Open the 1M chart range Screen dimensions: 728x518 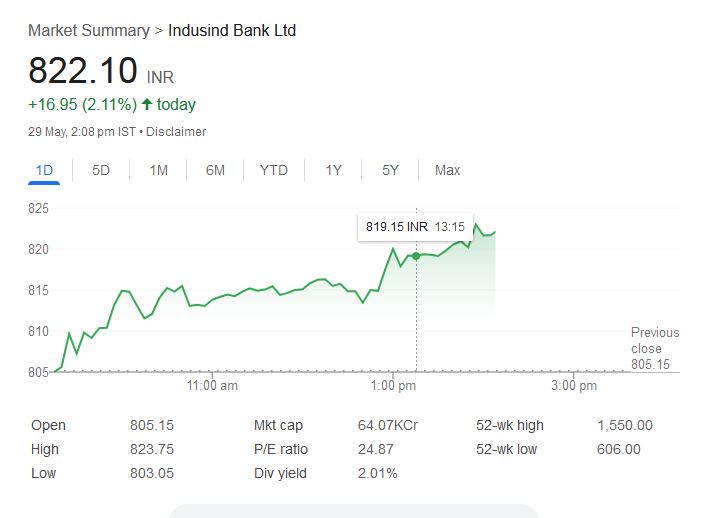point(158,170)
